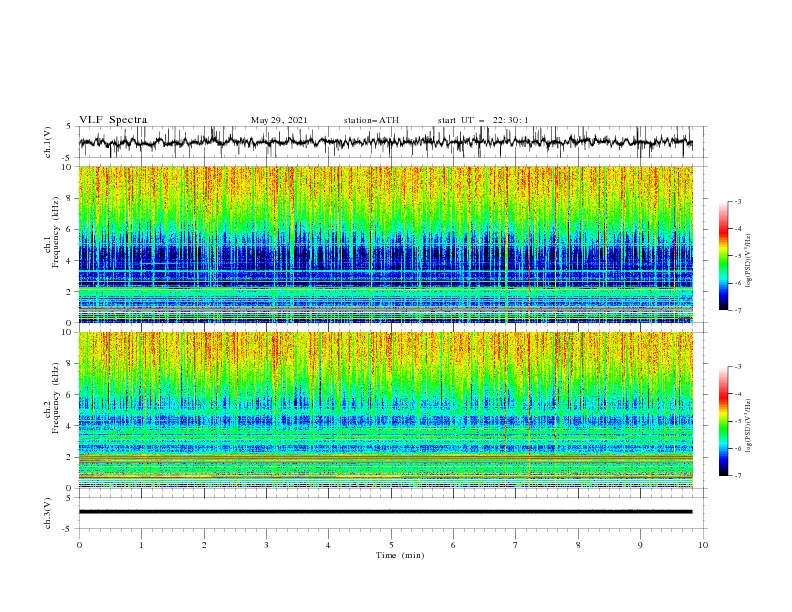Image resolution: width=792 pixels, height=612 pixels.
Task: Click time axis tick label "8"
Action: 578,545
